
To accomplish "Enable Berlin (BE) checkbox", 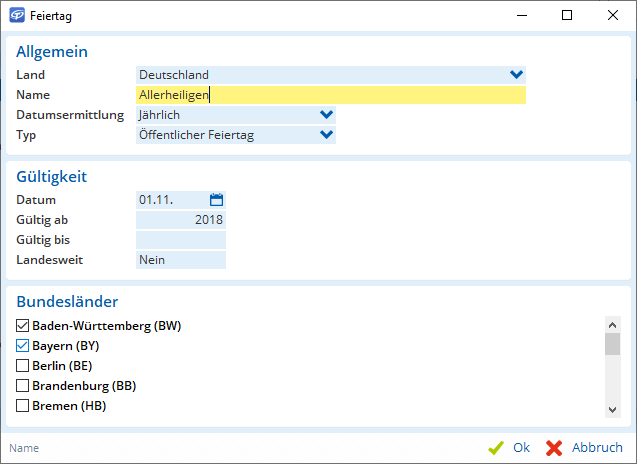I will 23,366.
